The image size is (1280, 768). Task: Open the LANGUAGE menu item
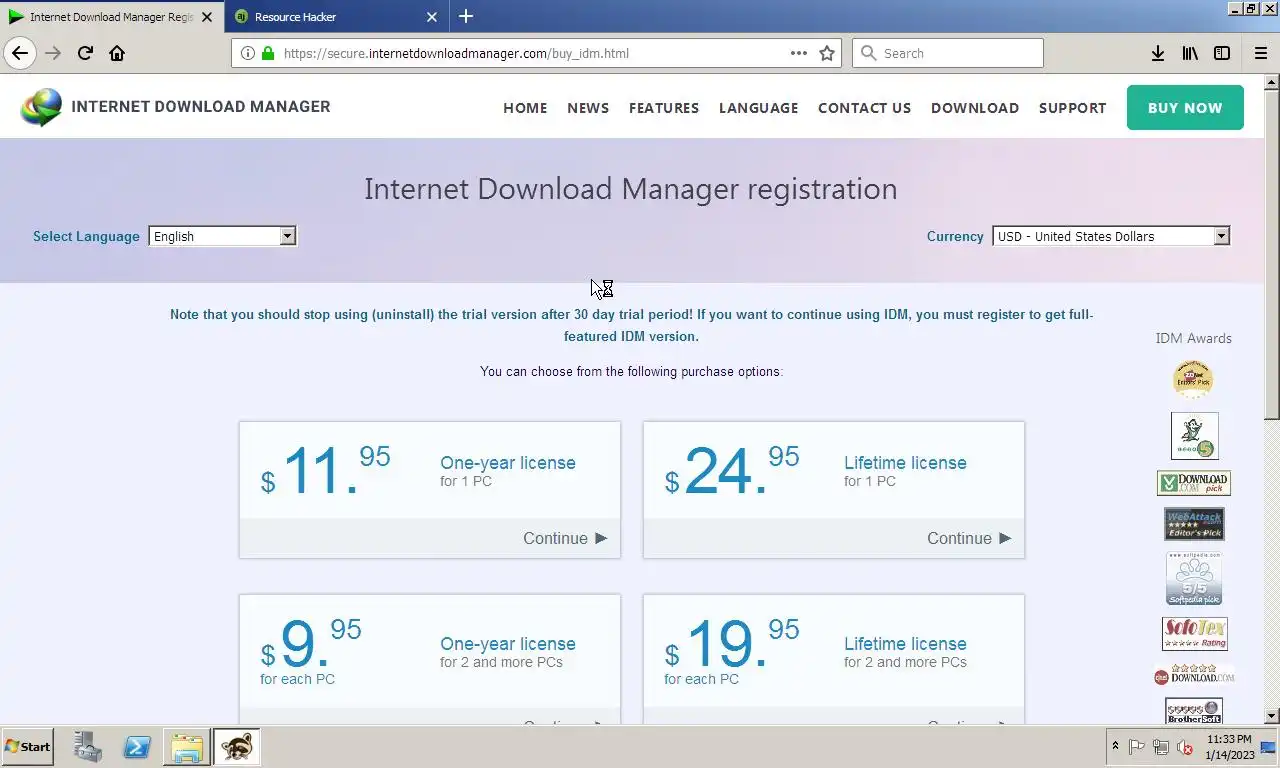pyautogui.click(x=759, y=108)
